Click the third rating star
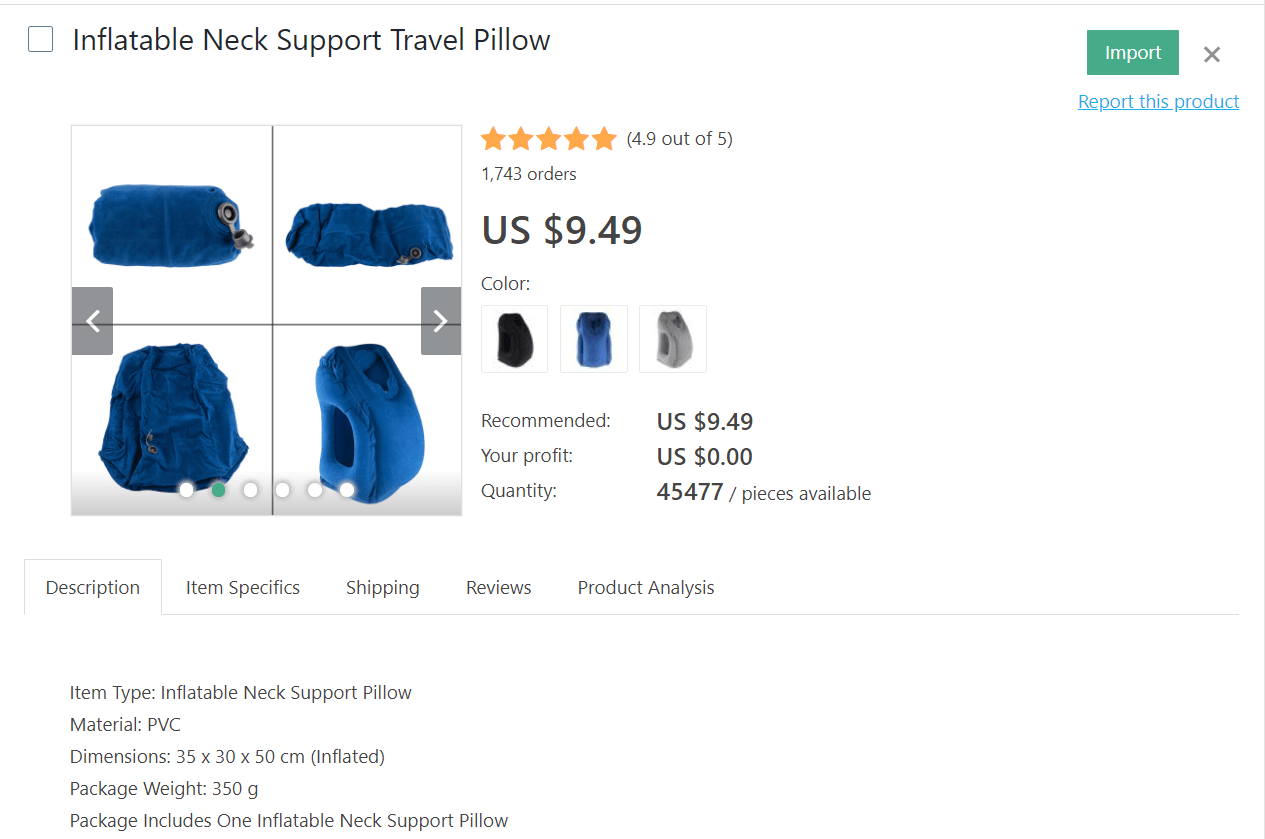 point(548,138)
